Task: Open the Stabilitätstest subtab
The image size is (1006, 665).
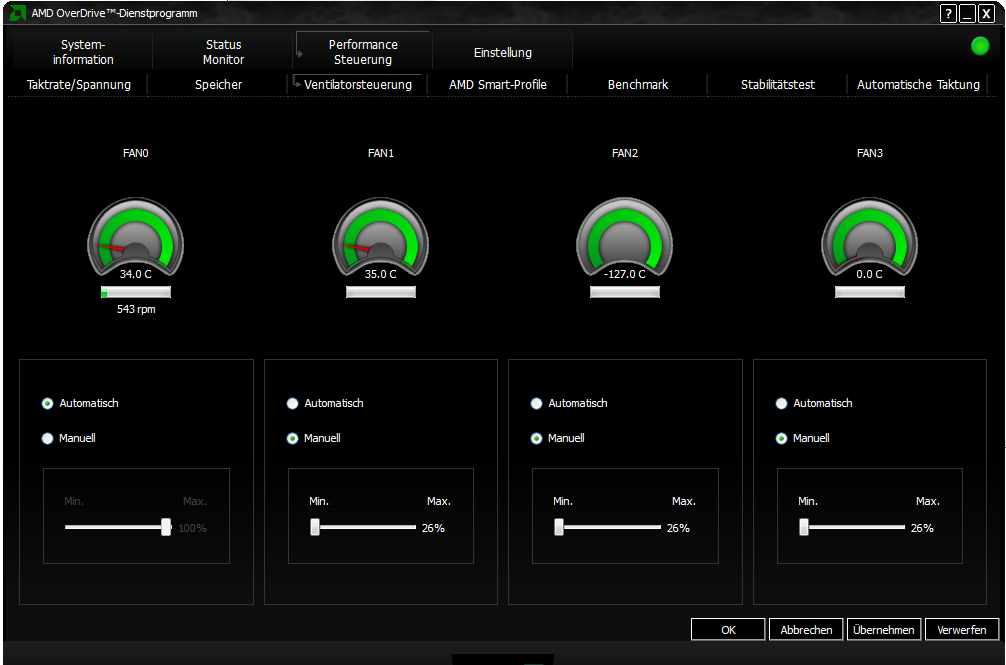Action: pyautogui.click(x=778, y=85)
